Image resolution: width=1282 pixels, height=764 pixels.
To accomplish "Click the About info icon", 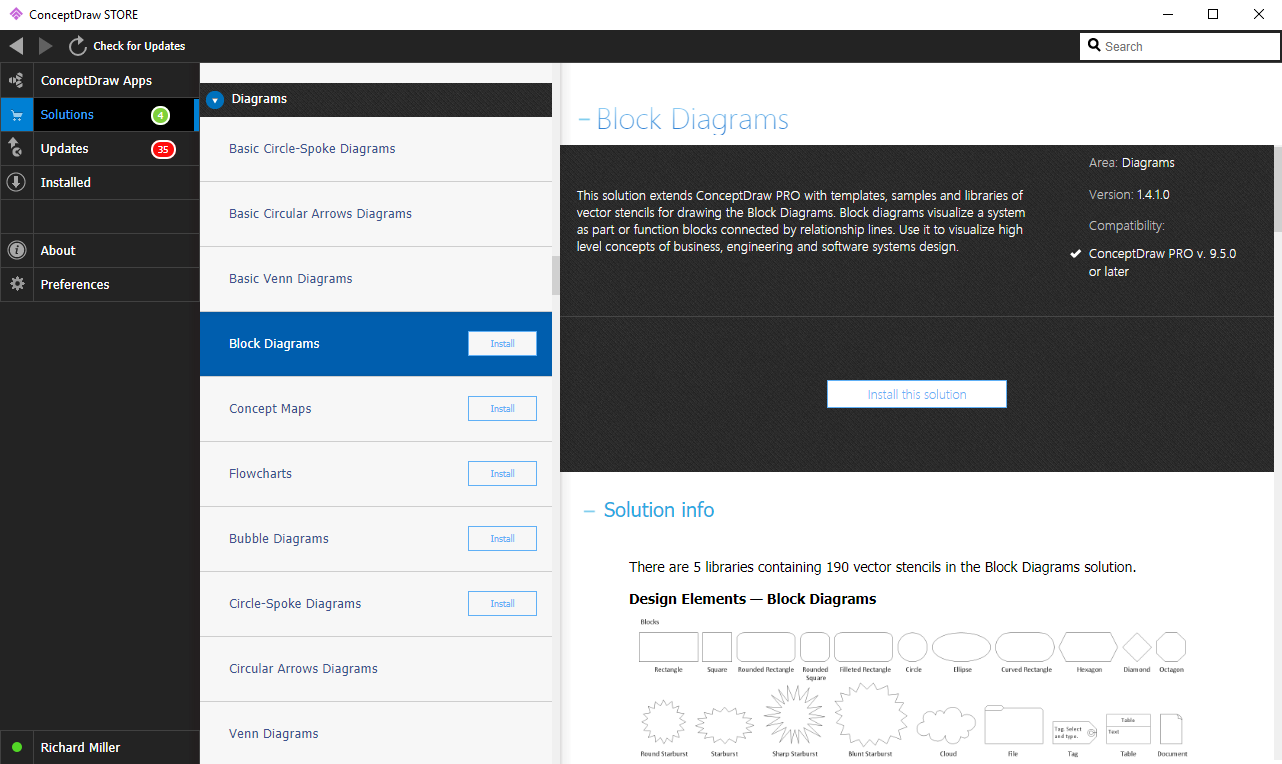I will click(x=16, y=251).
